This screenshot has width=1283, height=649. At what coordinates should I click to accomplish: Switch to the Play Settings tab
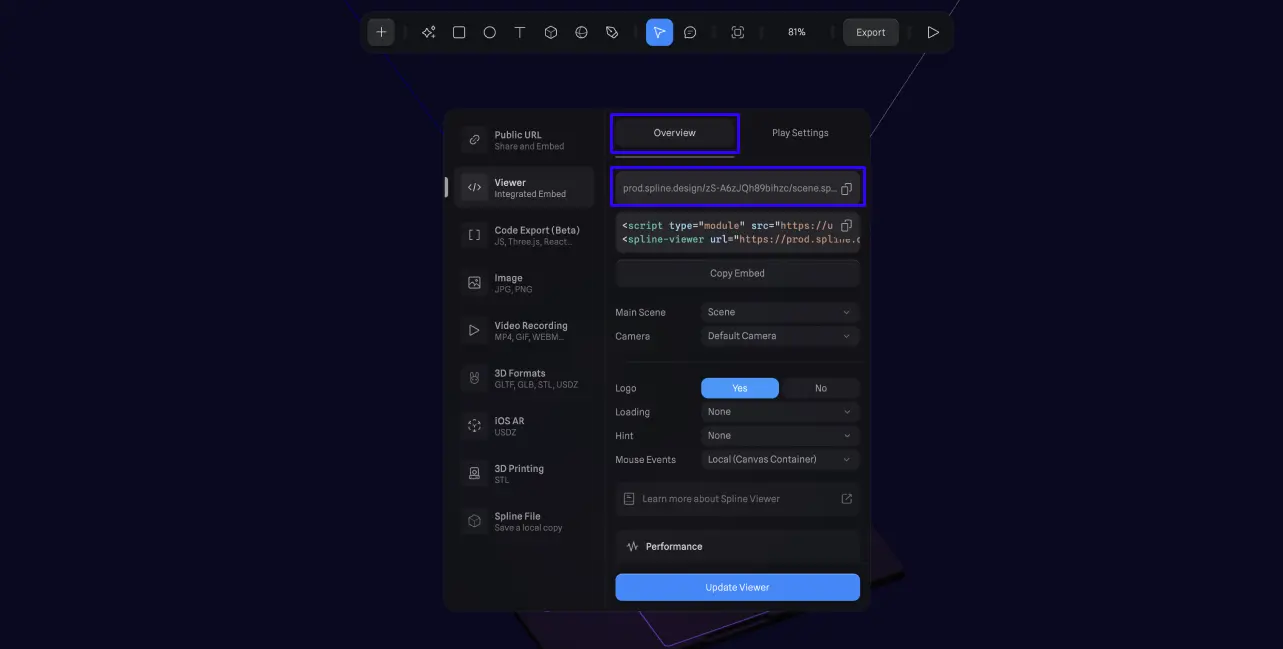click(798, 132)
